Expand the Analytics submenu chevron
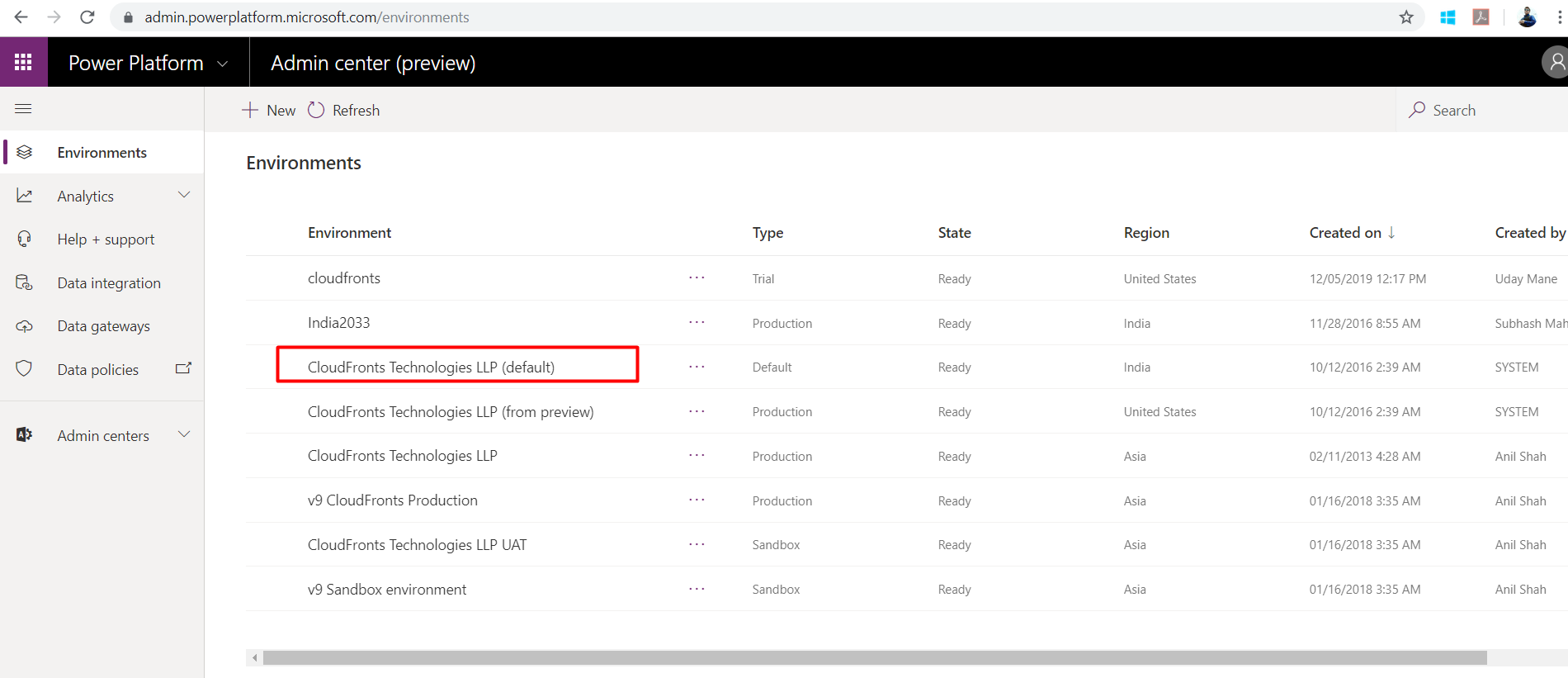 pos(184,195)
